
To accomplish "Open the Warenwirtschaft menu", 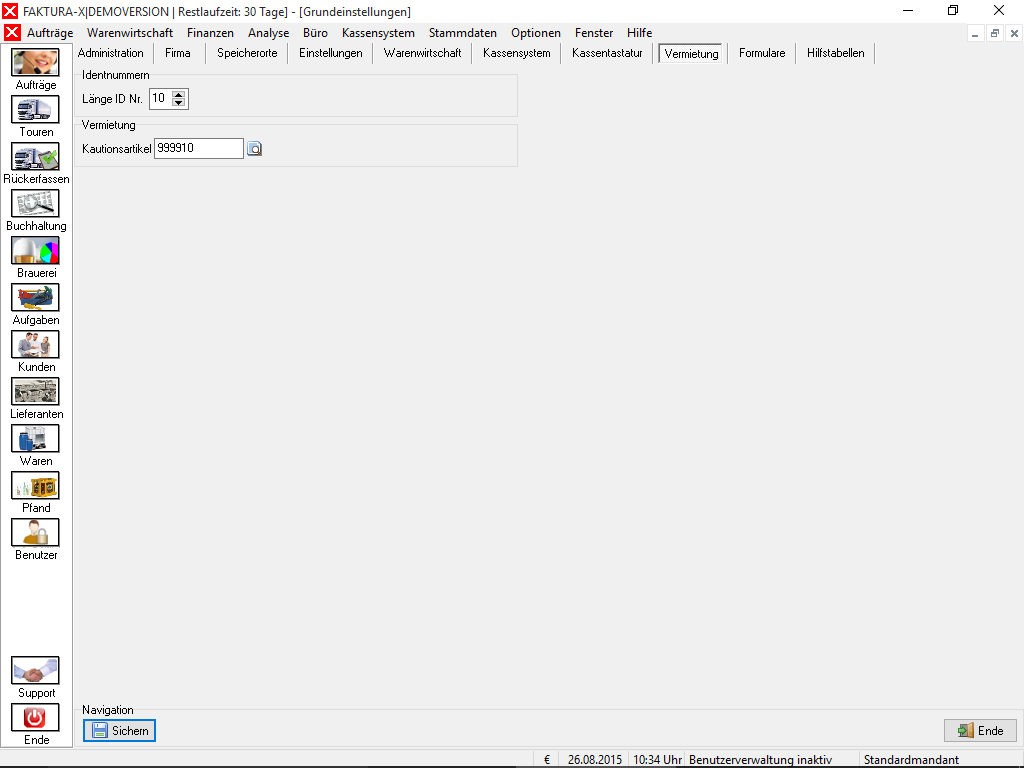I will point(130,33).
